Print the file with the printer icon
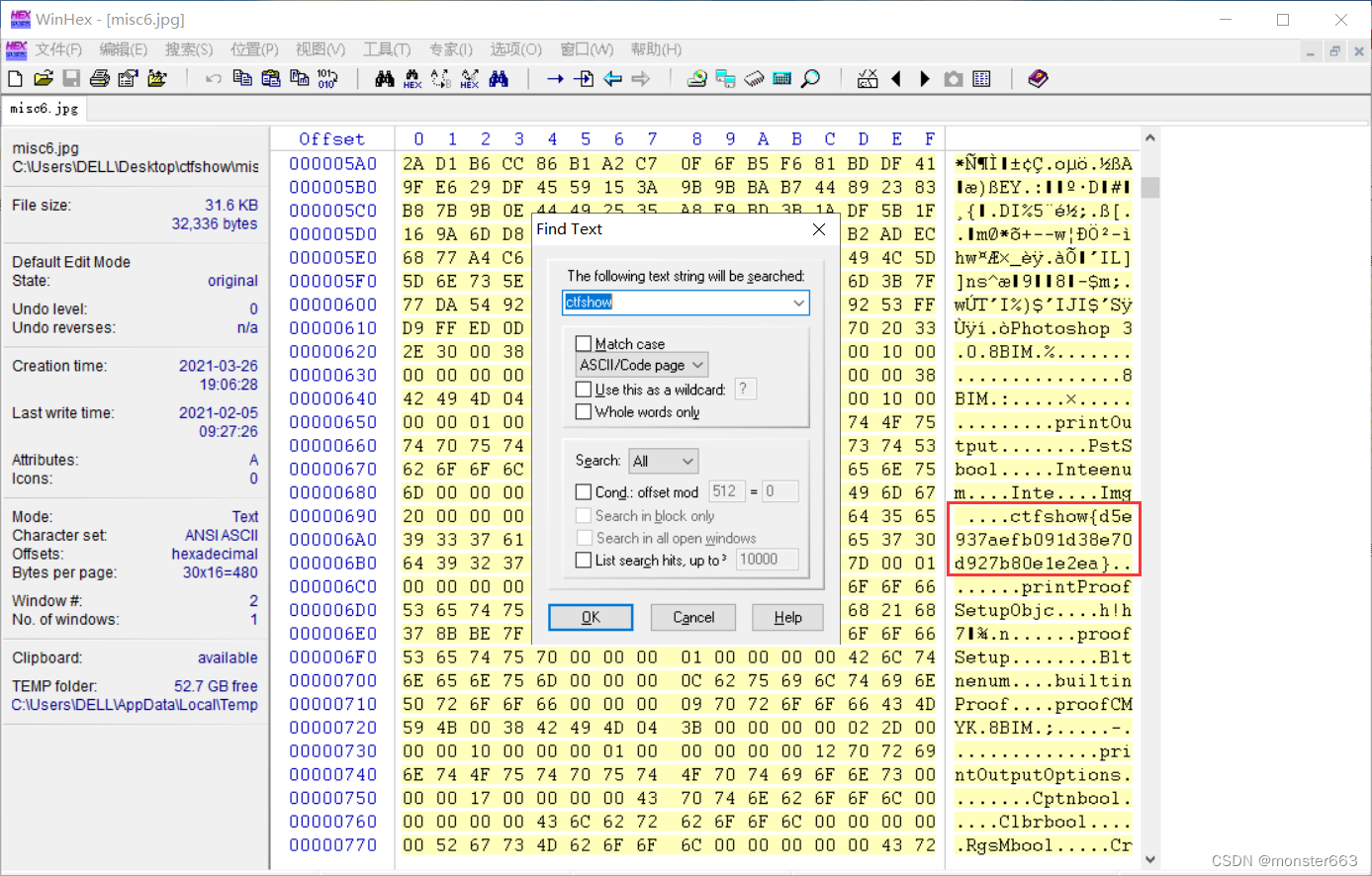Viewport: 1372px width, 876px height. (x=100, y=79)
